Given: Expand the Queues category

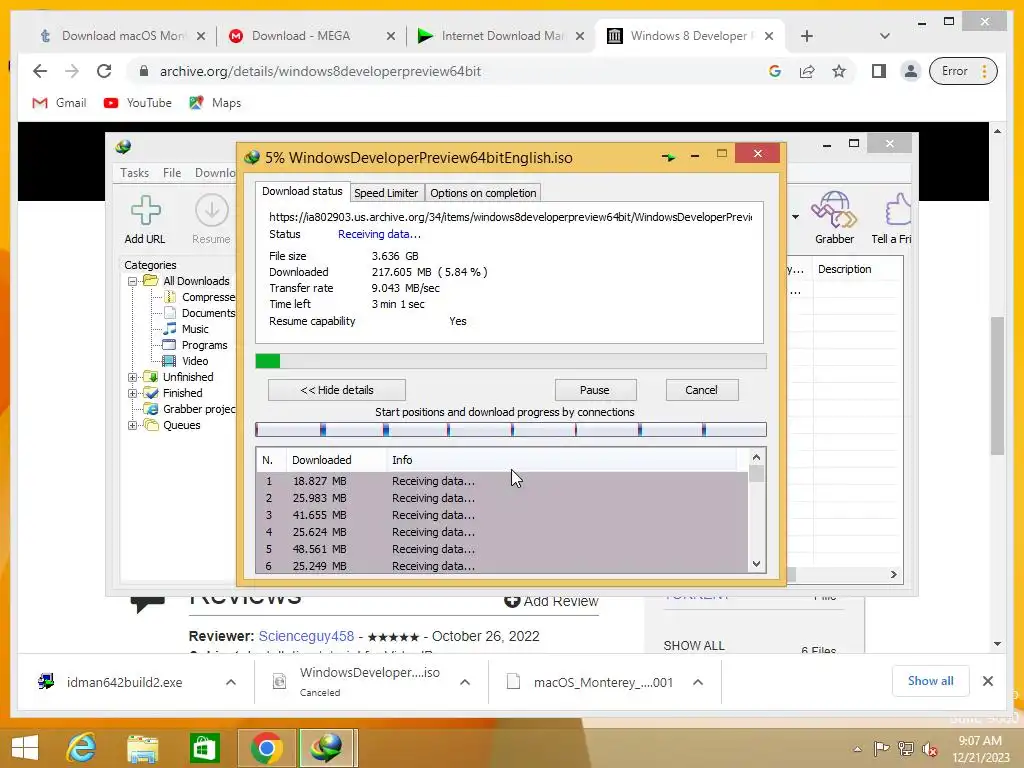Looking at the screenshot, I should tap(133, 425).
